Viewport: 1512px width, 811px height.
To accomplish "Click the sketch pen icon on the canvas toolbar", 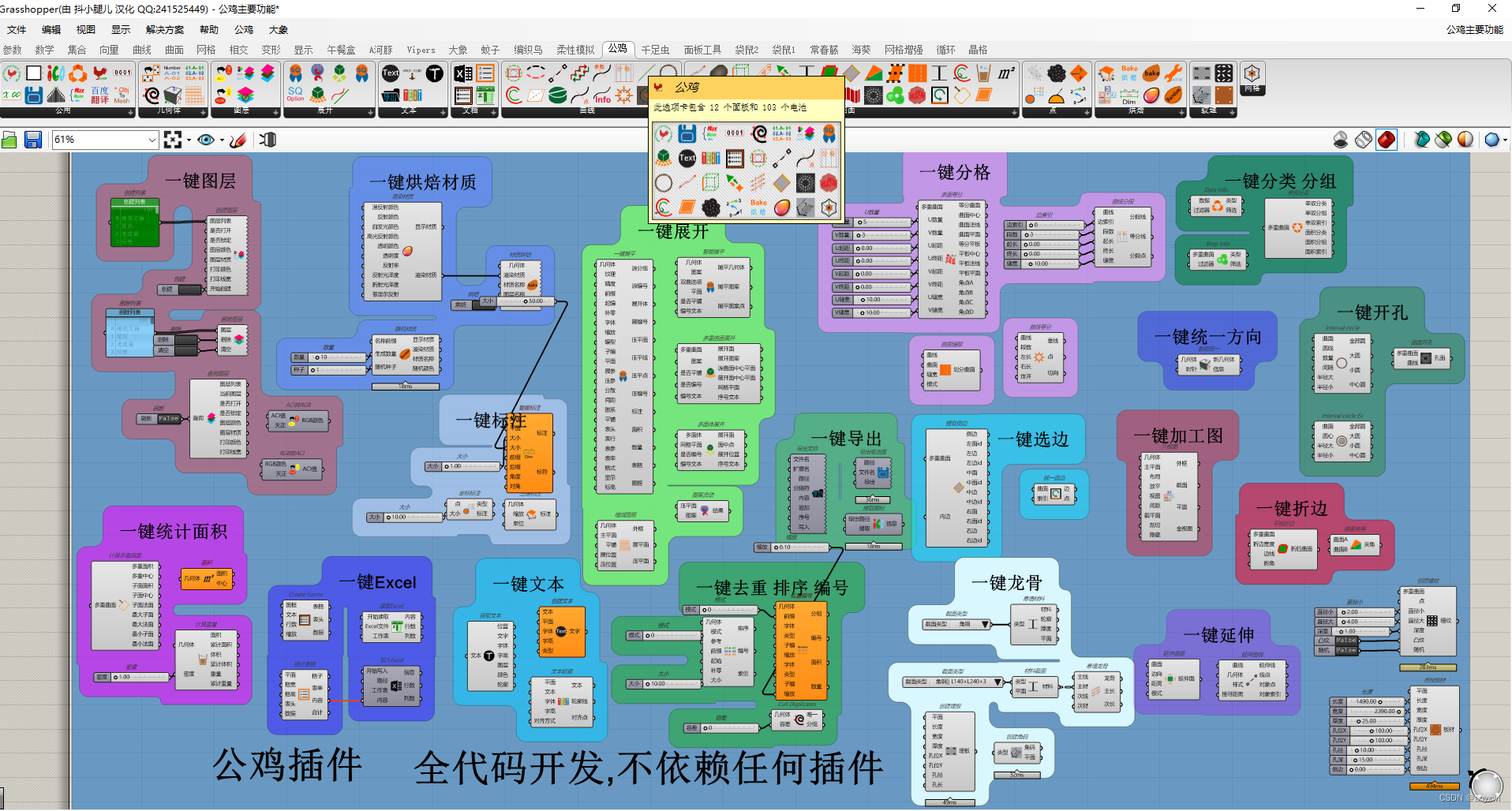I will (x=239, y=140).
